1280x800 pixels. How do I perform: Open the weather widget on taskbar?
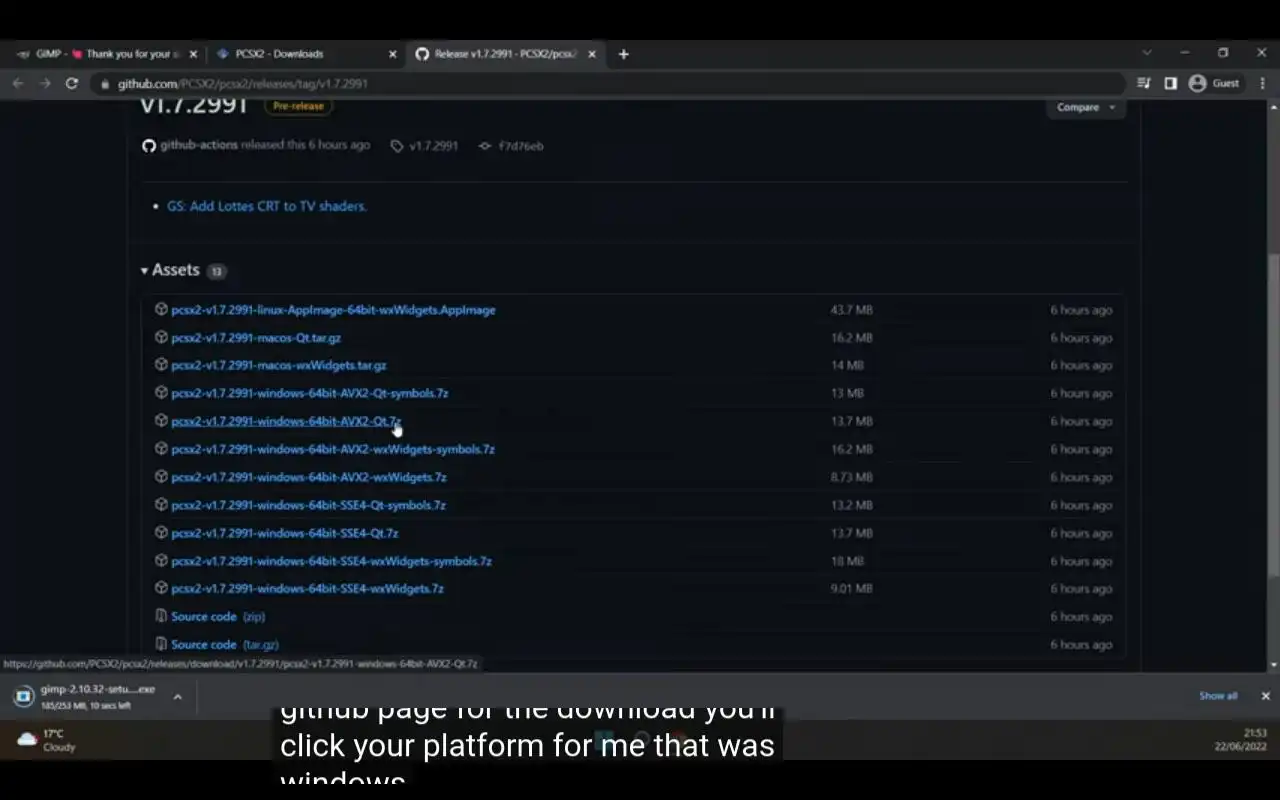(x=46, y=740)
